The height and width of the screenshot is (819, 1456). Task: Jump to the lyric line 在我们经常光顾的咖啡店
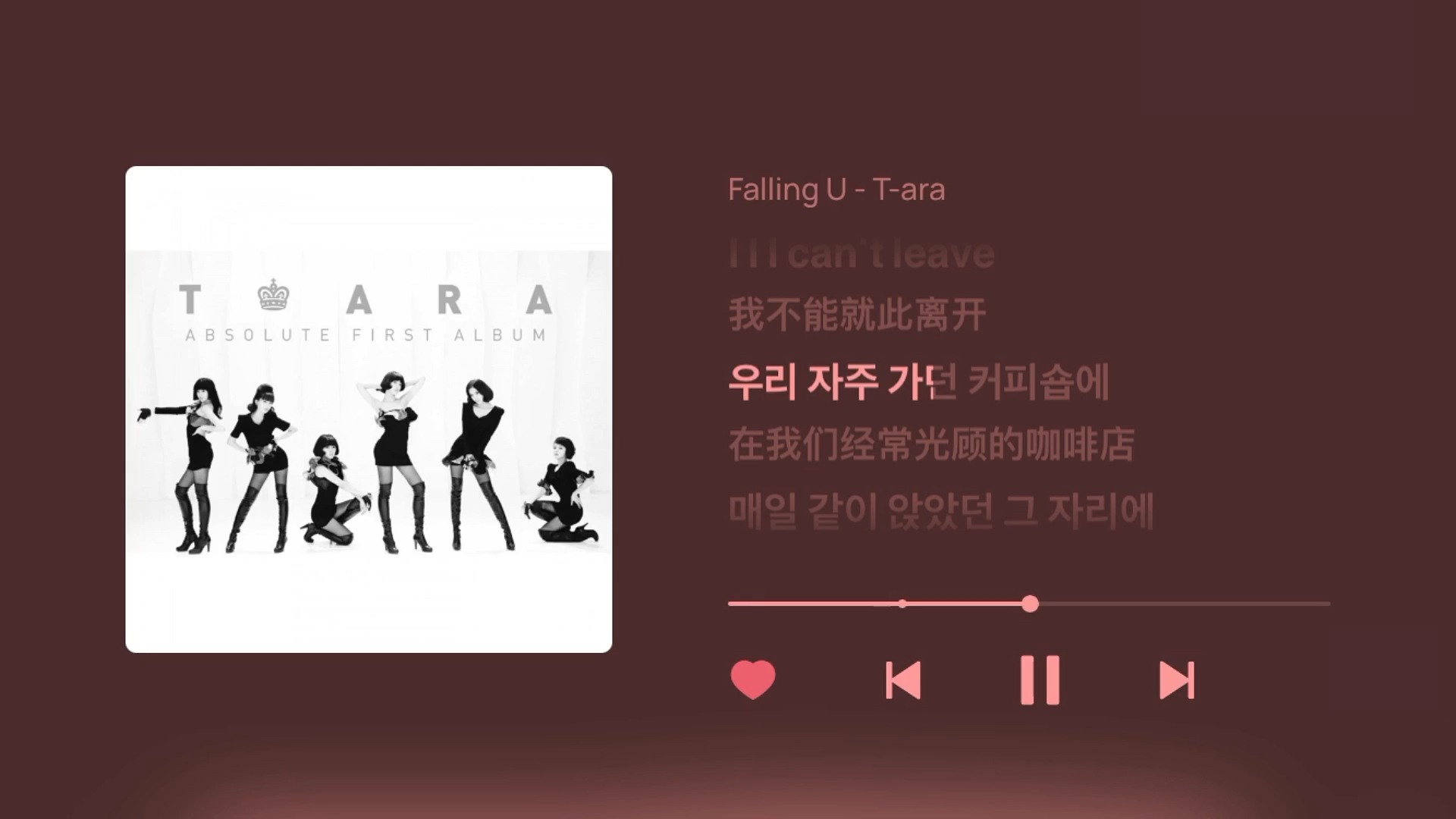tap(931, 445)
